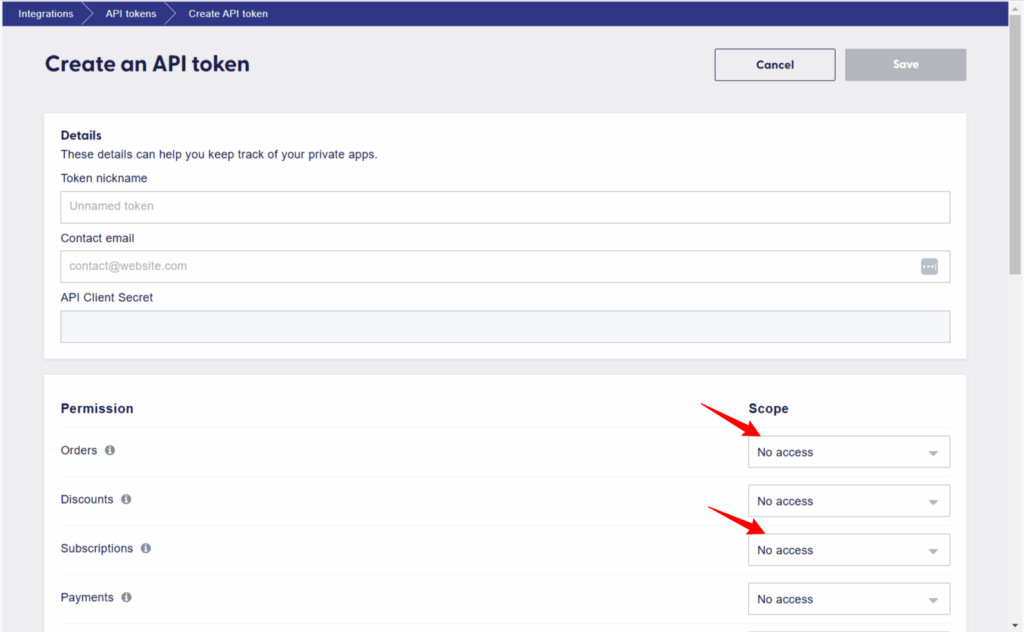
Task: Click the scrollbar down arrow
Action: coord(1014,623)
